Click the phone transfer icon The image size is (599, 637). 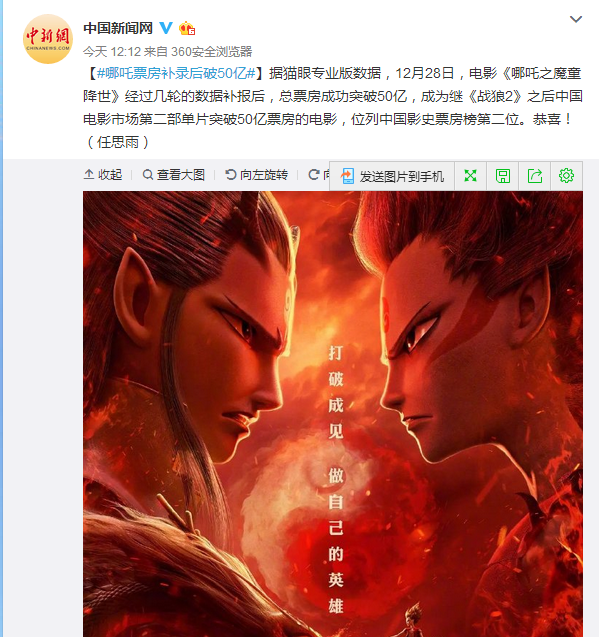(x=347, y=176)
